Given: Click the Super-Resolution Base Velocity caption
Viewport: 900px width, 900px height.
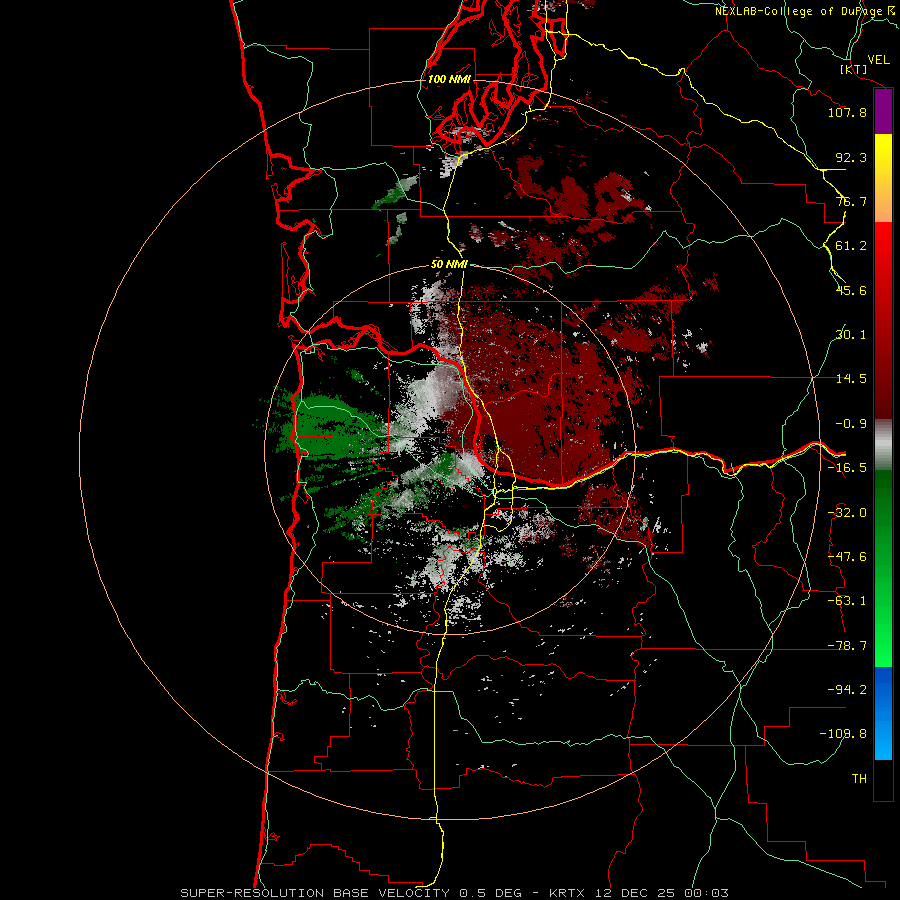Looking at the screenshot, I should click(454, 893).
